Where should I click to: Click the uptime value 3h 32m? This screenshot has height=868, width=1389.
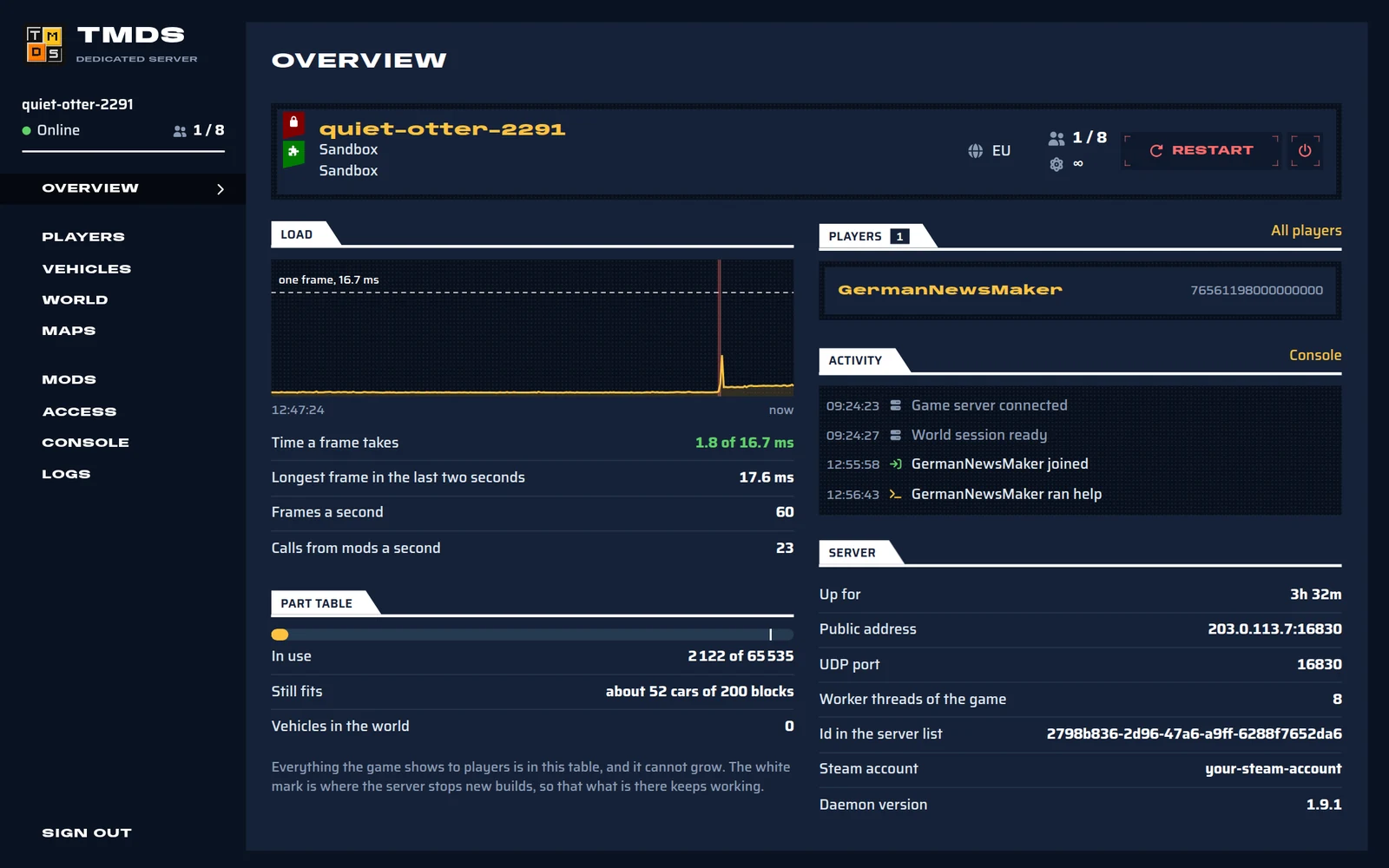[1315, 595]
